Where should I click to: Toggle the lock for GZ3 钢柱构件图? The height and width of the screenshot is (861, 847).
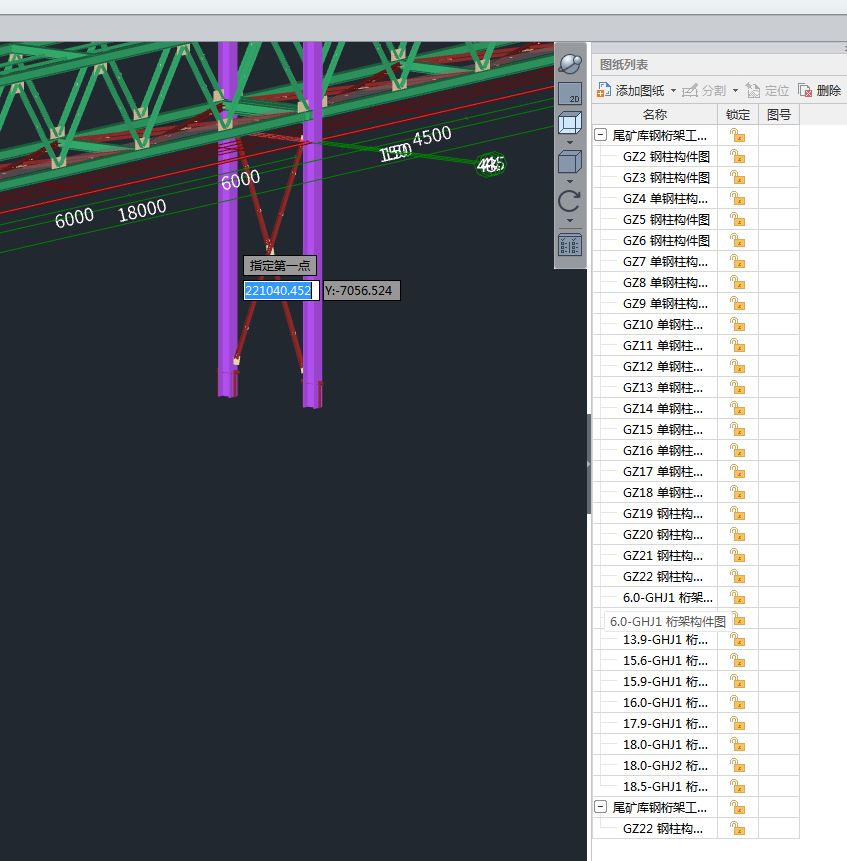point(737,177)
